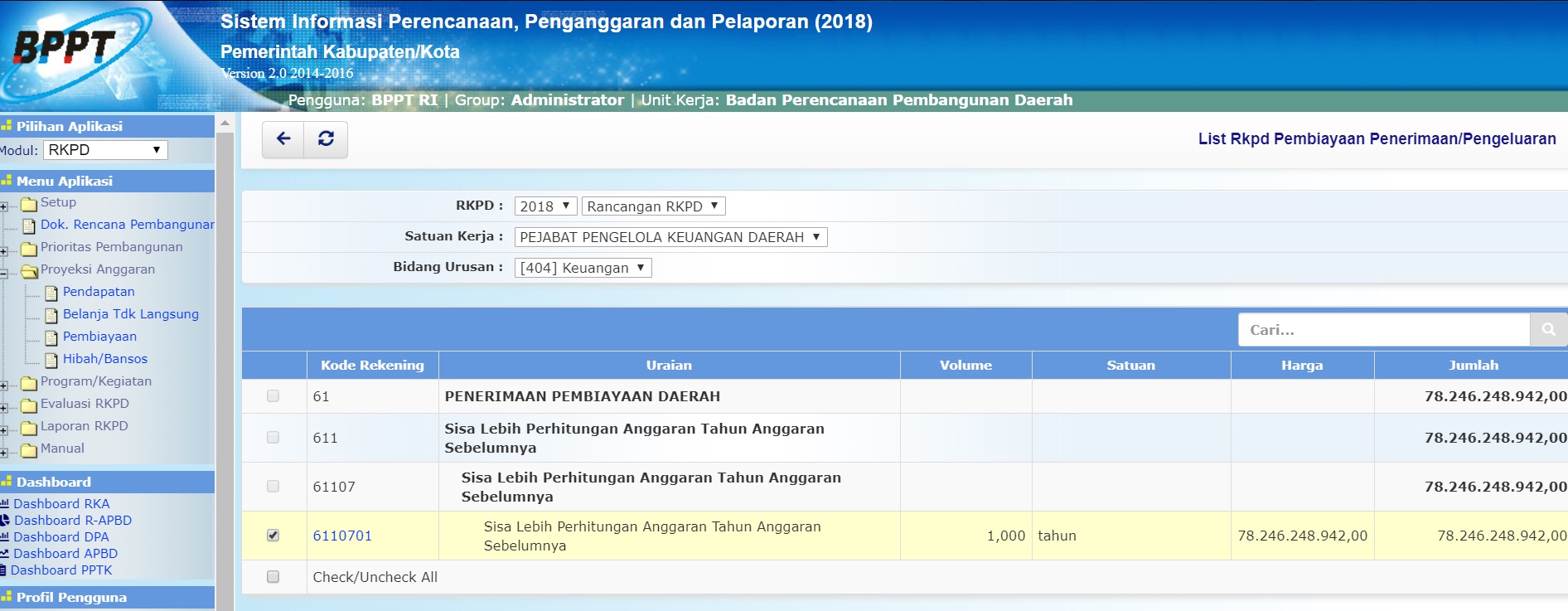Open Dok. Rencana Pembangunan menu item

(127, 225)
